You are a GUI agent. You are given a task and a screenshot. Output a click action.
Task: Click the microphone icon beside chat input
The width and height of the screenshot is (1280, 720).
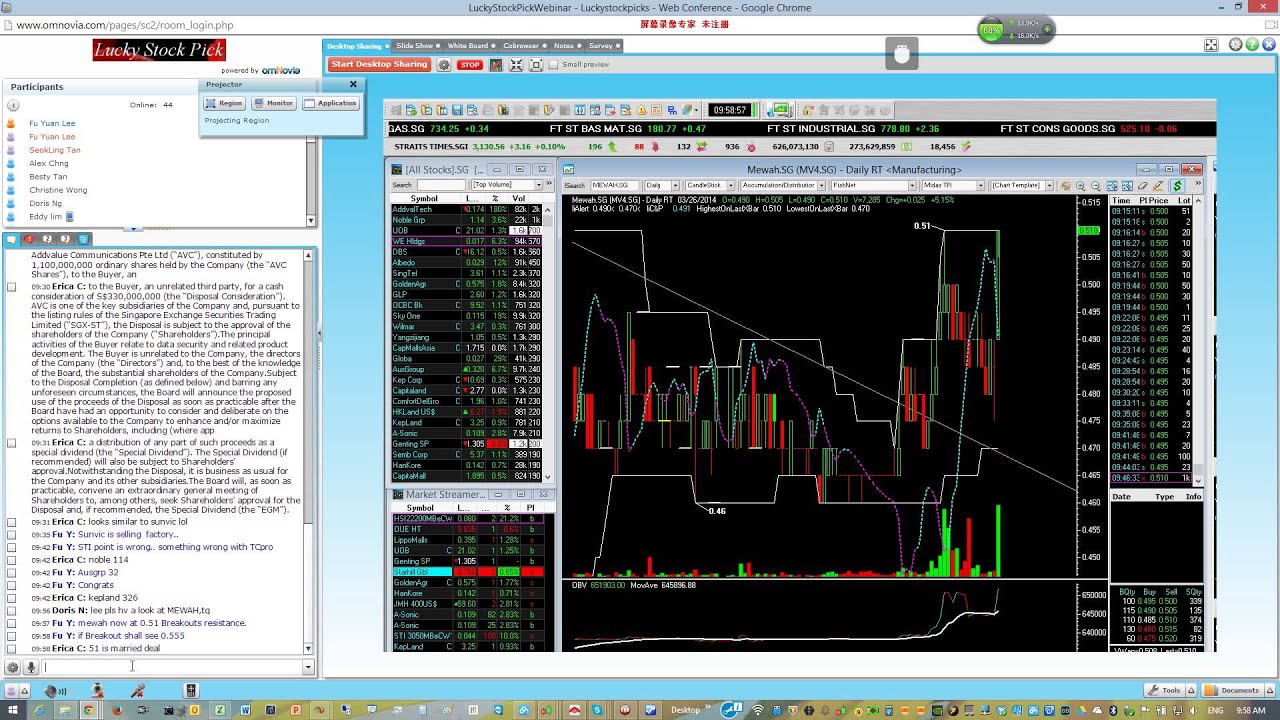[x=31, y=667]
